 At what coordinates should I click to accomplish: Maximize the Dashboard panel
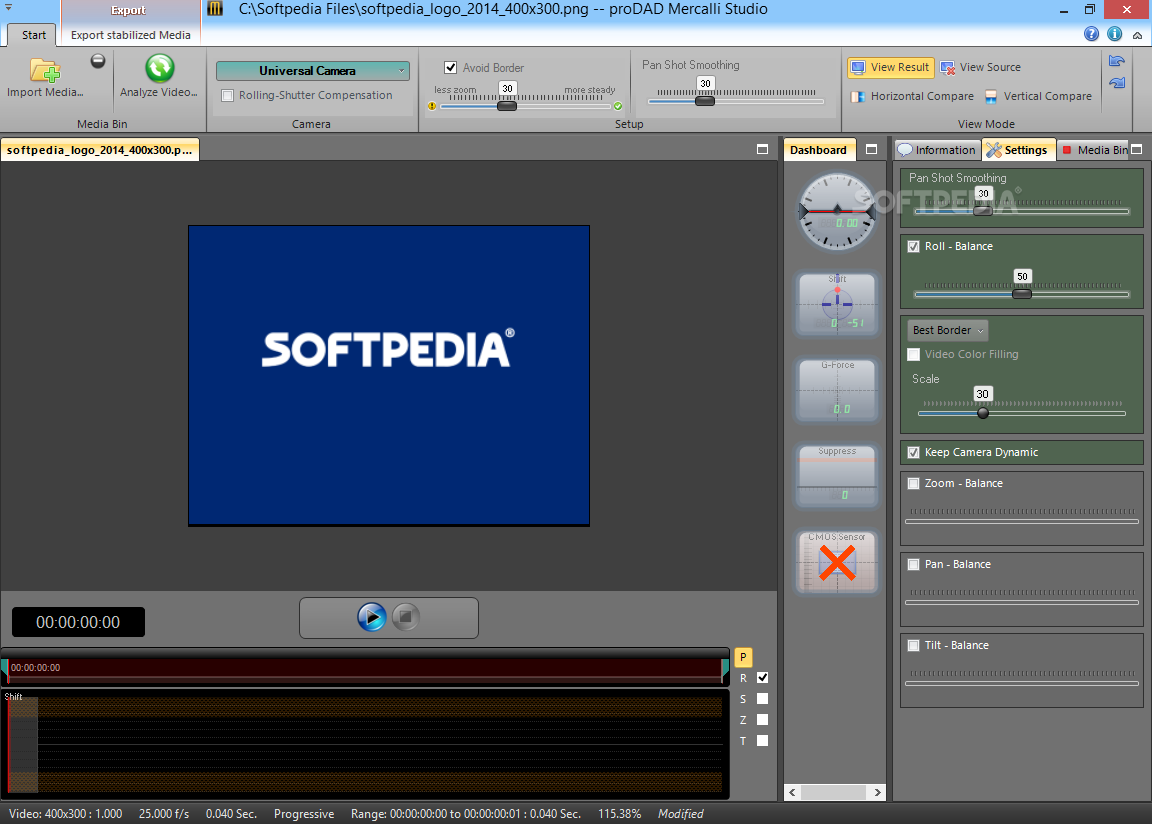pyautogui.click(x=871, y=149)
